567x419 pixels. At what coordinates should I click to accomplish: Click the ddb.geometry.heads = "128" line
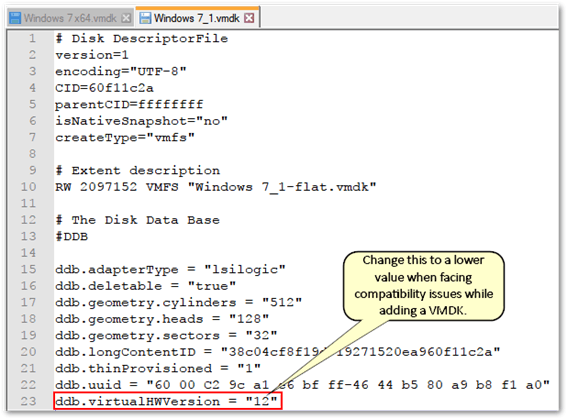(162, 319)
